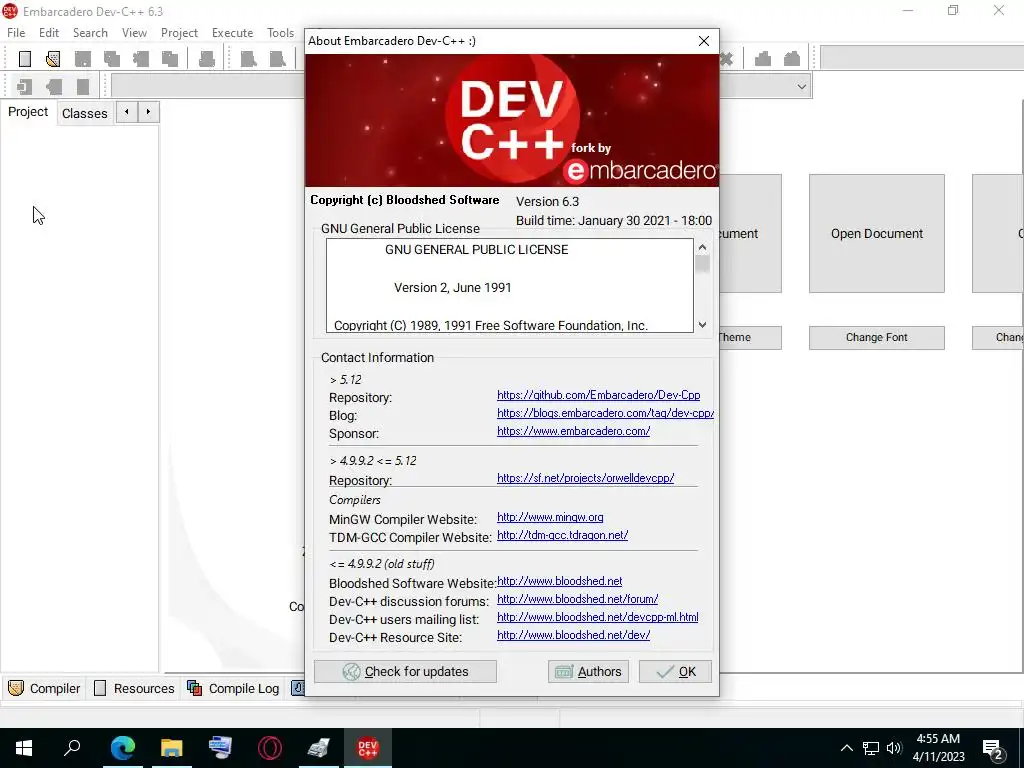
Task: Click the volume speaker tray icon
Action: (894, 748)
